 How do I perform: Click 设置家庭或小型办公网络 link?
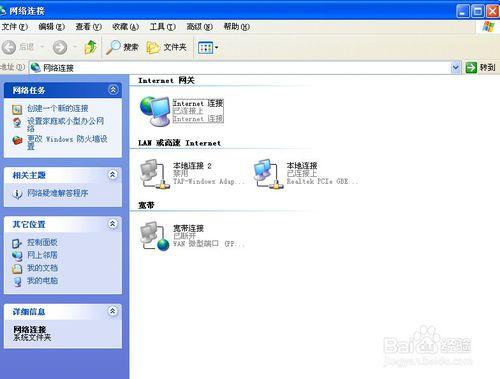[x=65, y=124]
